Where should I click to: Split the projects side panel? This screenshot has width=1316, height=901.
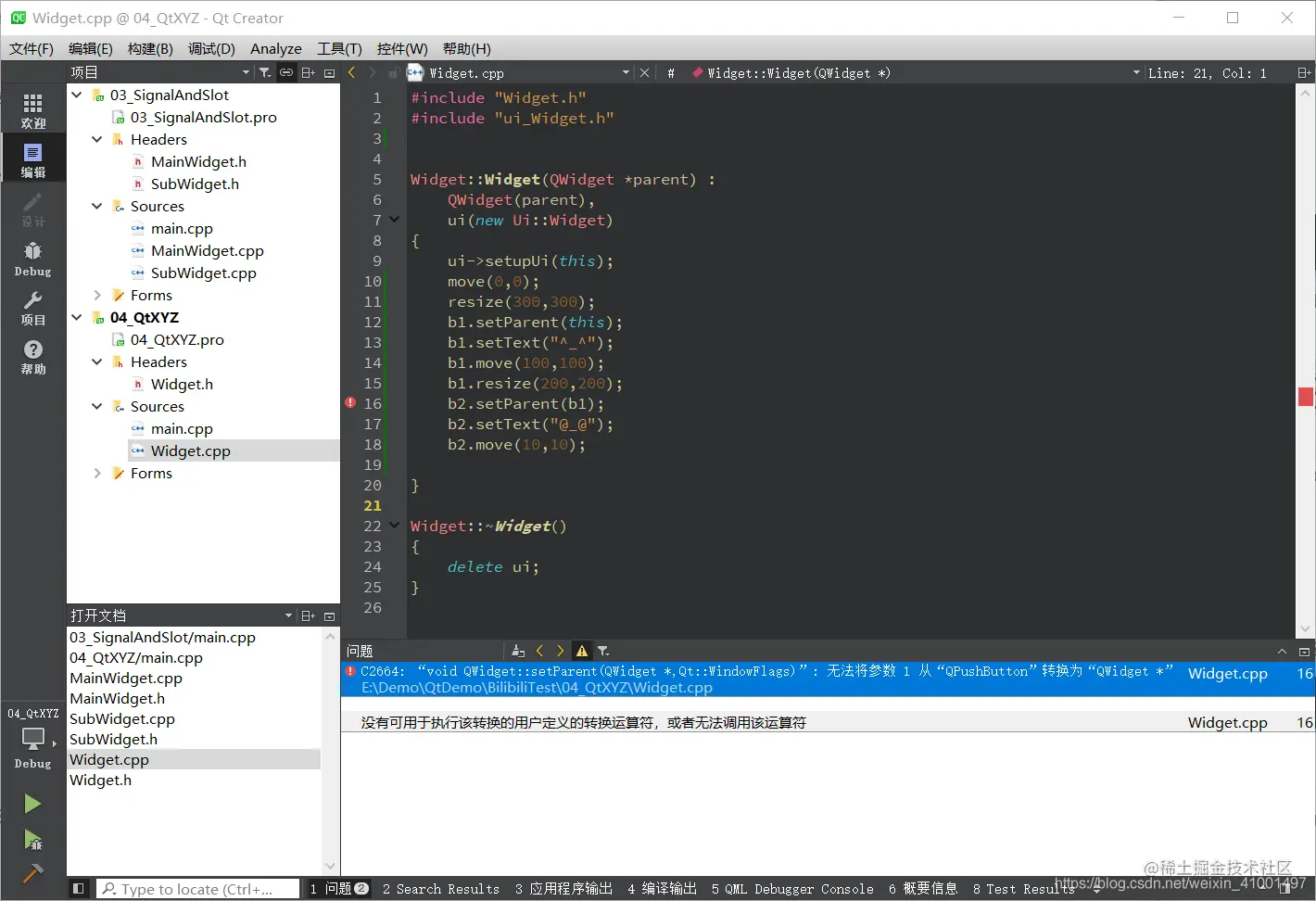coord(309,72)
